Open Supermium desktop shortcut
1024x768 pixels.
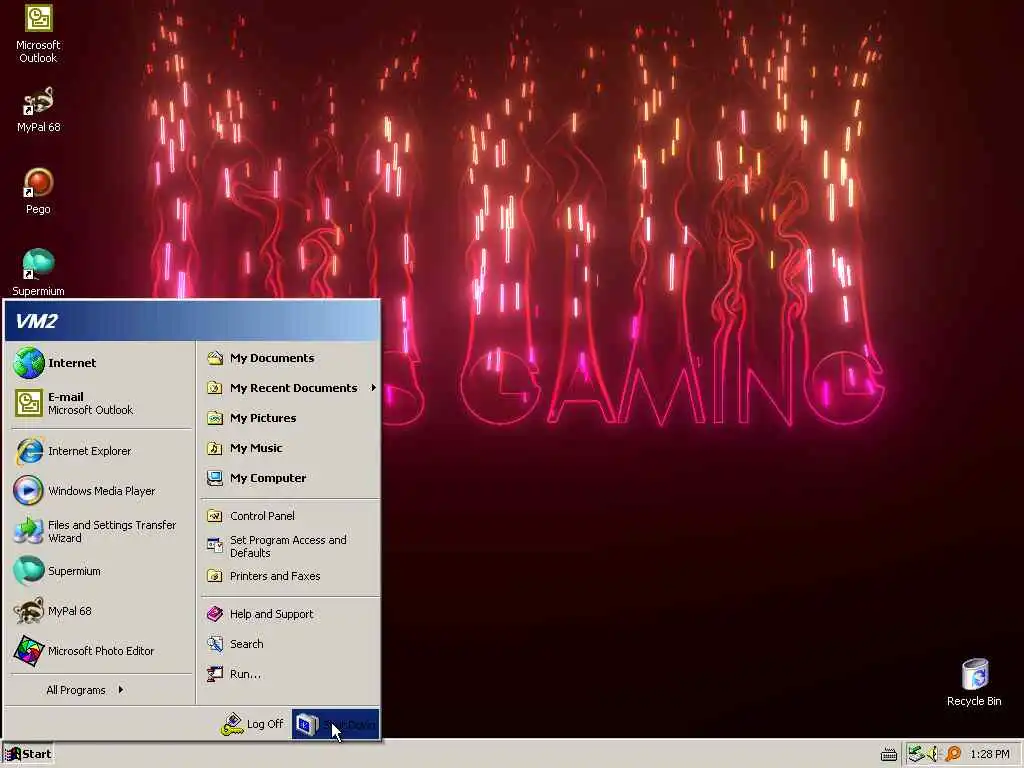coord(38,272)
